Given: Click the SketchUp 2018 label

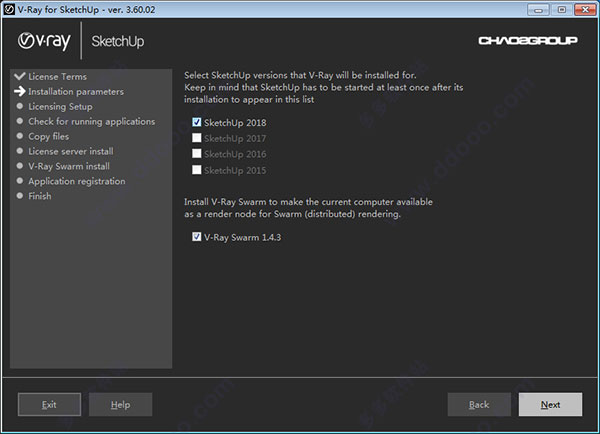Looking at the screenshot, I should point(235,122).
